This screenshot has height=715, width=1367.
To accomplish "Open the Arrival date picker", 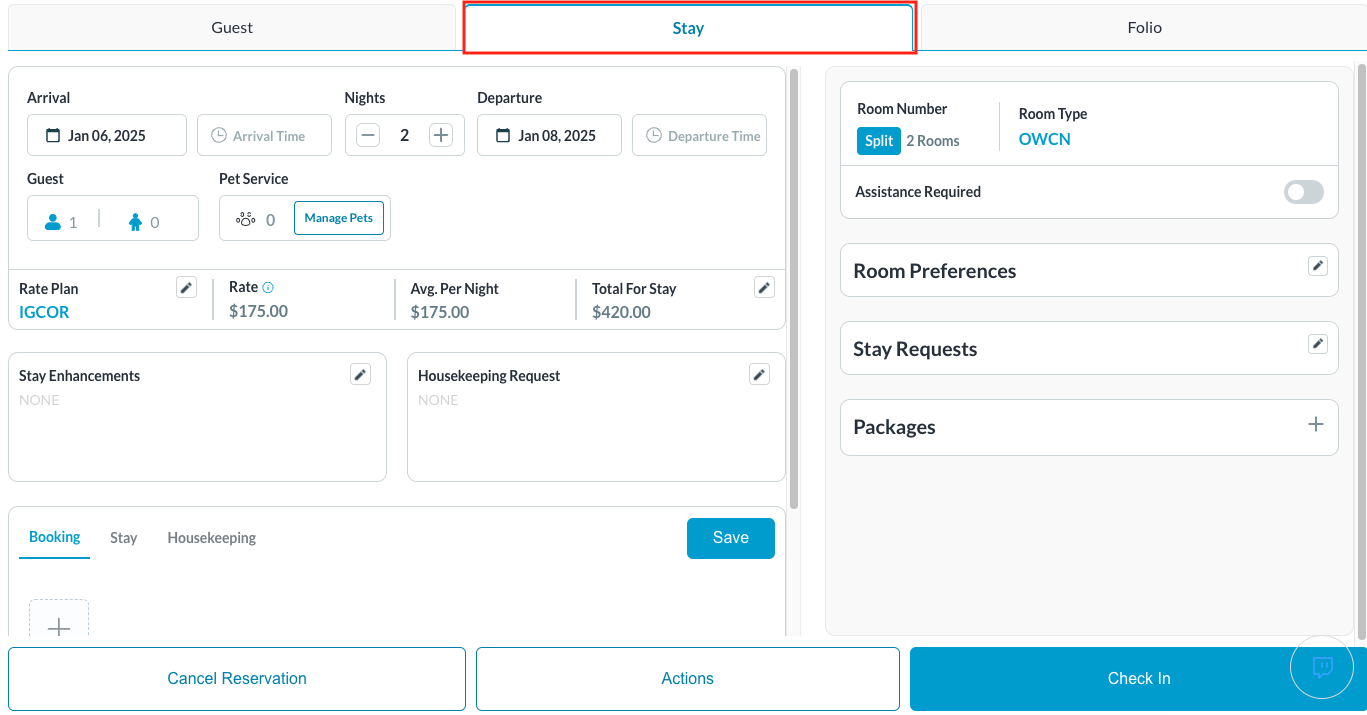I will click(x=107, y=136).
